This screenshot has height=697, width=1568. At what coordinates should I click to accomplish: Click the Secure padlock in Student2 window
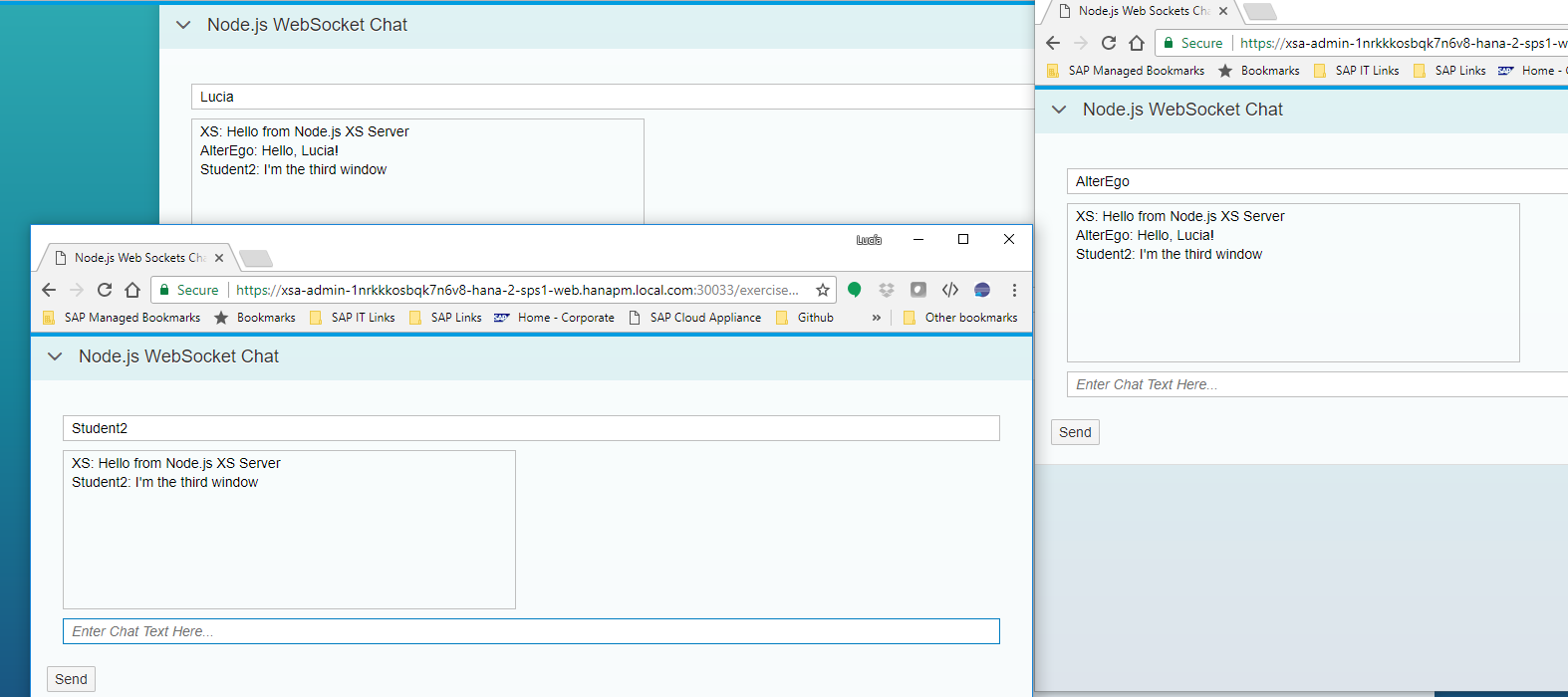(165, 290)
